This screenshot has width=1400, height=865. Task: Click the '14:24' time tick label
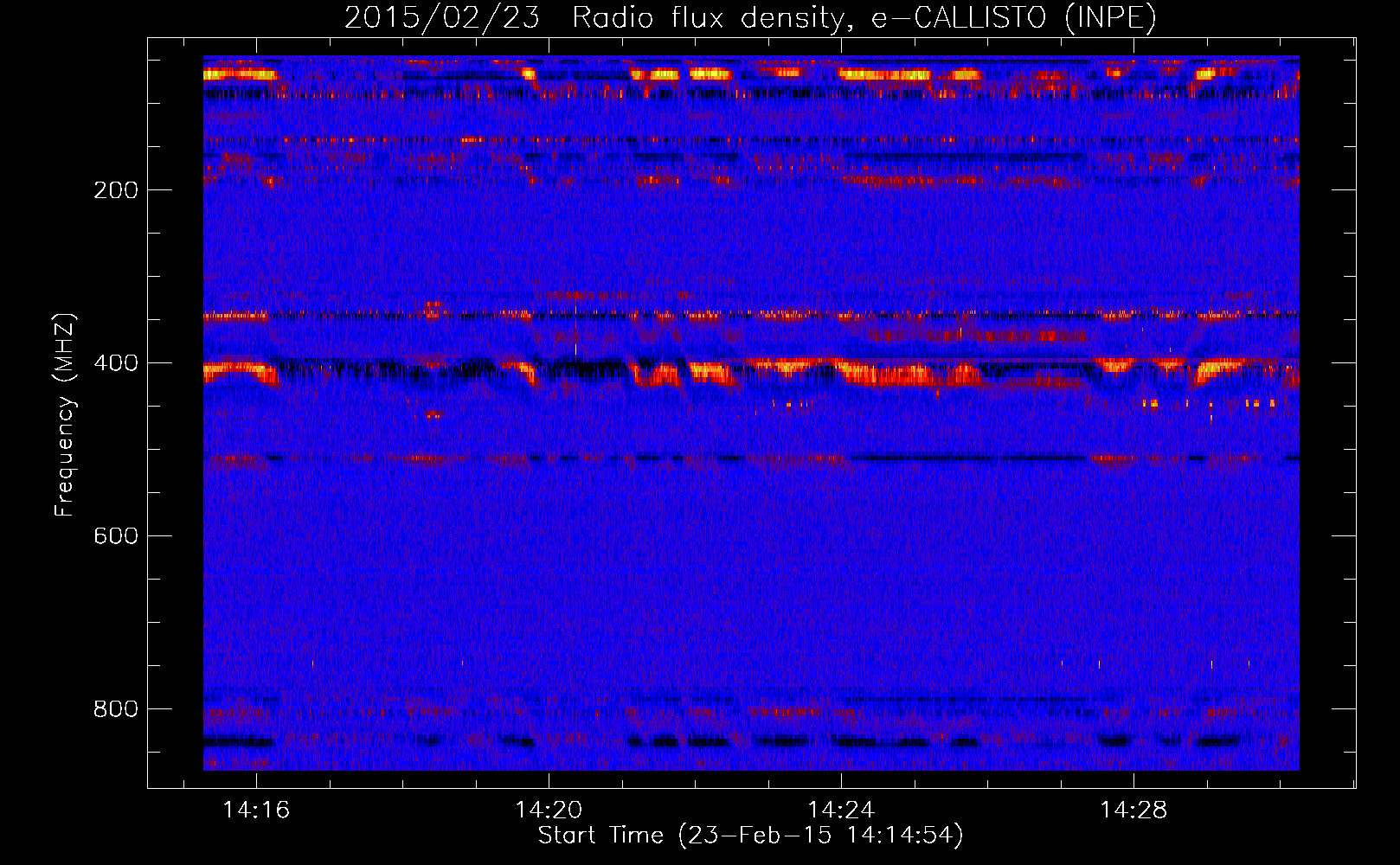pyautogui.click(x=841, y=810)
